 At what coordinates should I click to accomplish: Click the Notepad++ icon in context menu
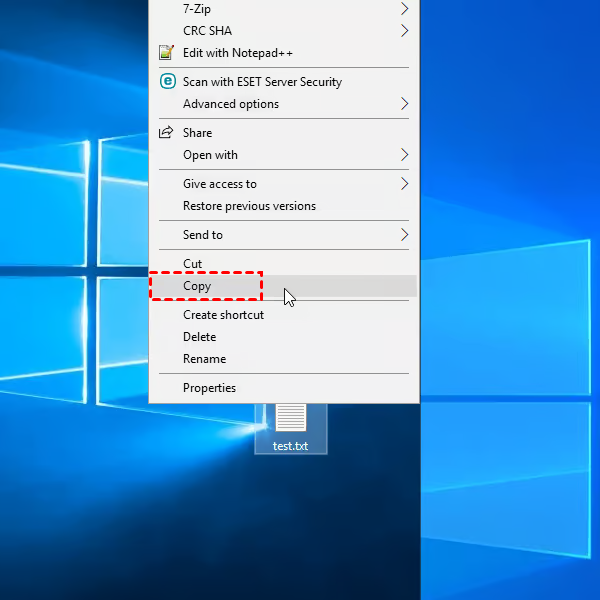tap(166, 53)
